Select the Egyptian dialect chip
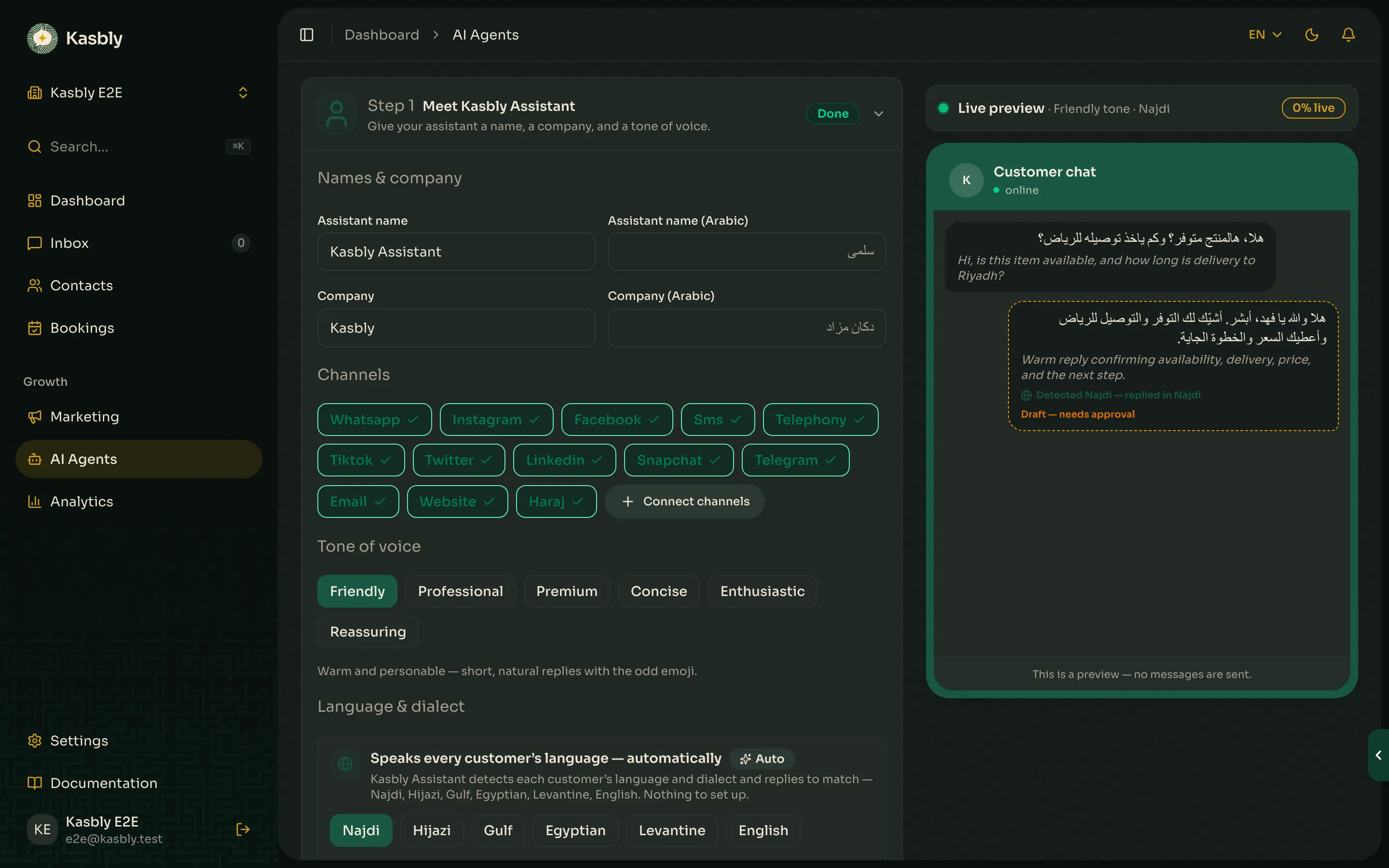 (575, 830)
